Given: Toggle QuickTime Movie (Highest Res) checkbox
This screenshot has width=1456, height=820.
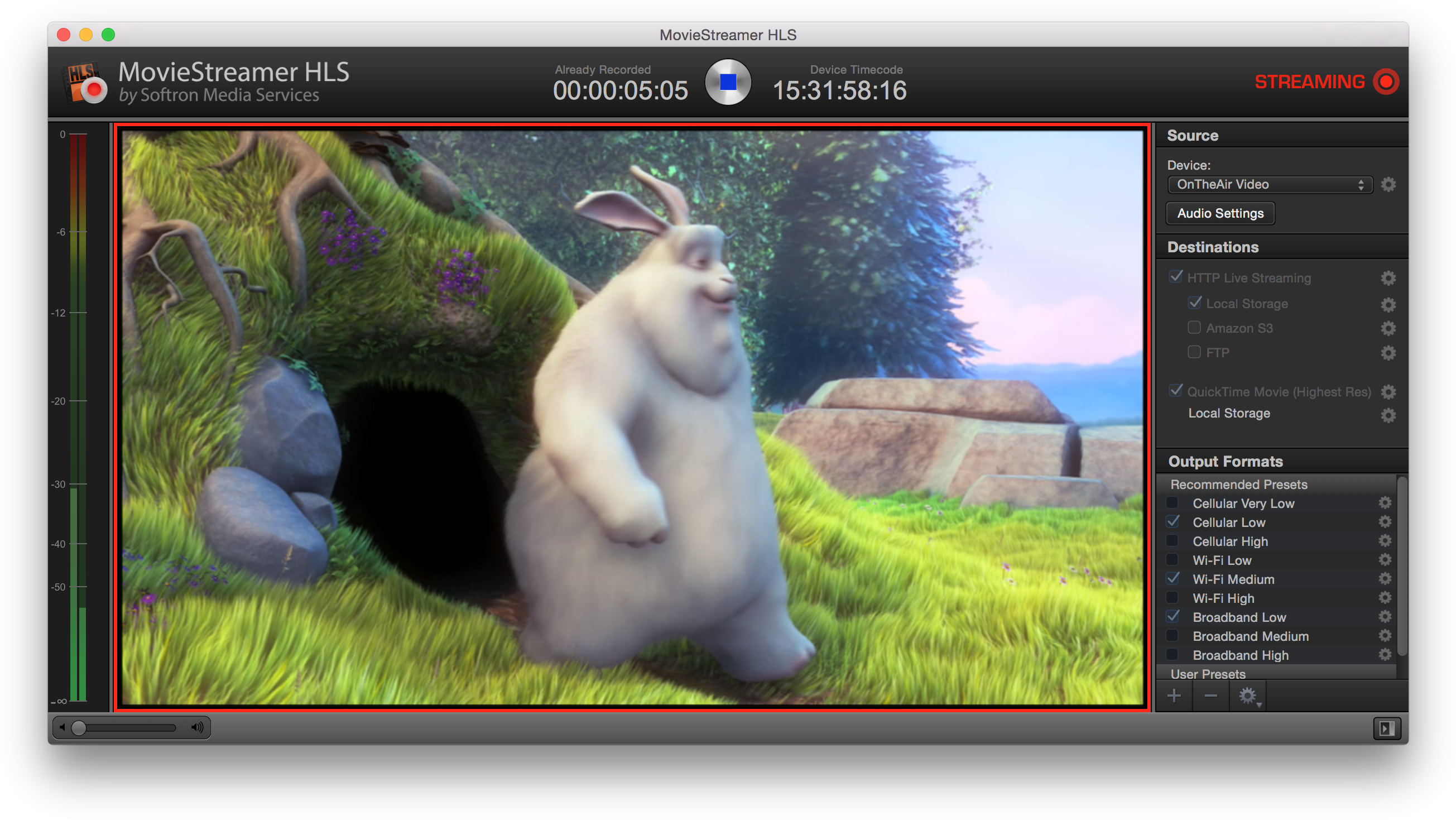Looking at the screenshot, I should 1176,390.
